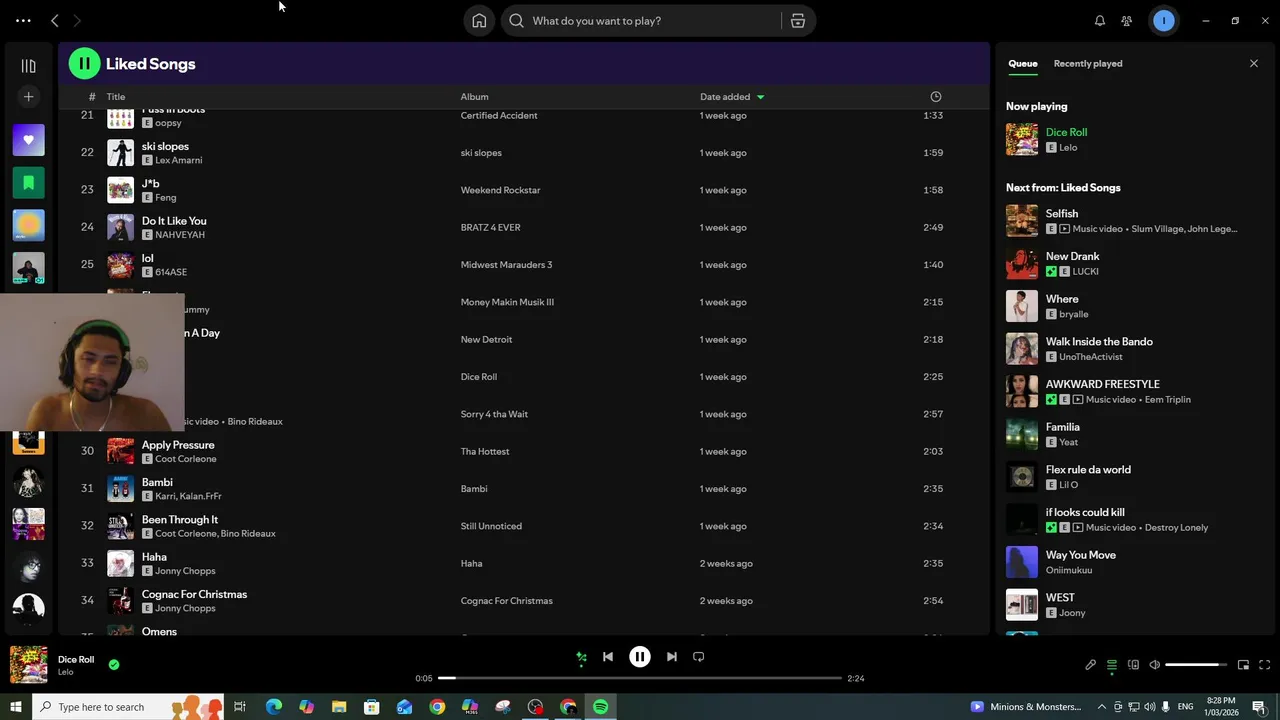The image size is (1280, 720).
Task: Sort by the # column header
Action: coord(92,97)
